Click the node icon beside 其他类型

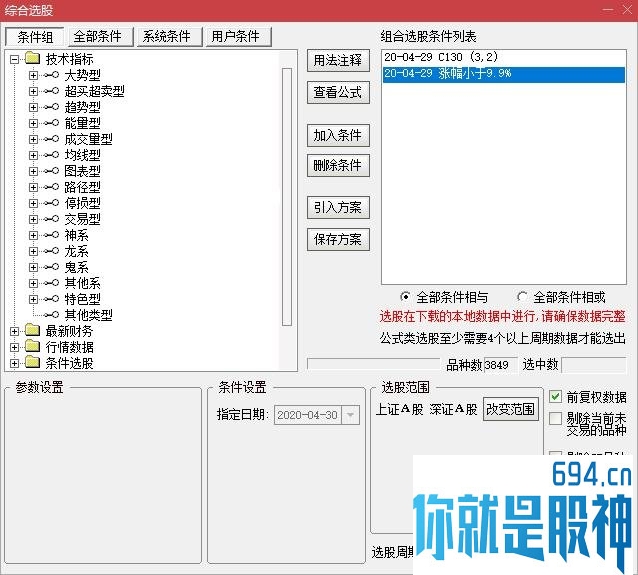pyautogui.click(x=51, y=315)
